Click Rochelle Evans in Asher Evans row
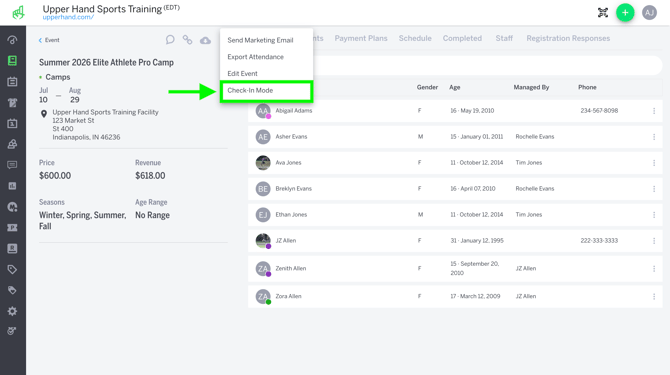The width and height of the screenshot is (670, 375). (535, 137)
